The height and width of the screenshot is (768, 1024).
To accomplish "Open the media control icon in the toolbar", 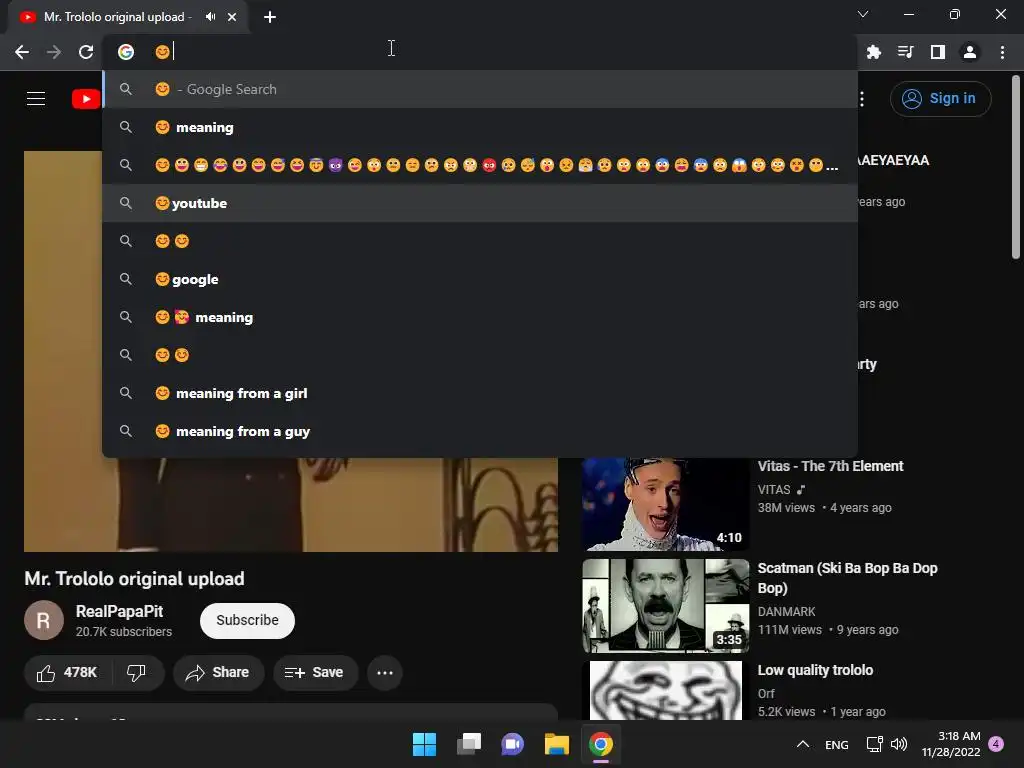I will (906, 52).
